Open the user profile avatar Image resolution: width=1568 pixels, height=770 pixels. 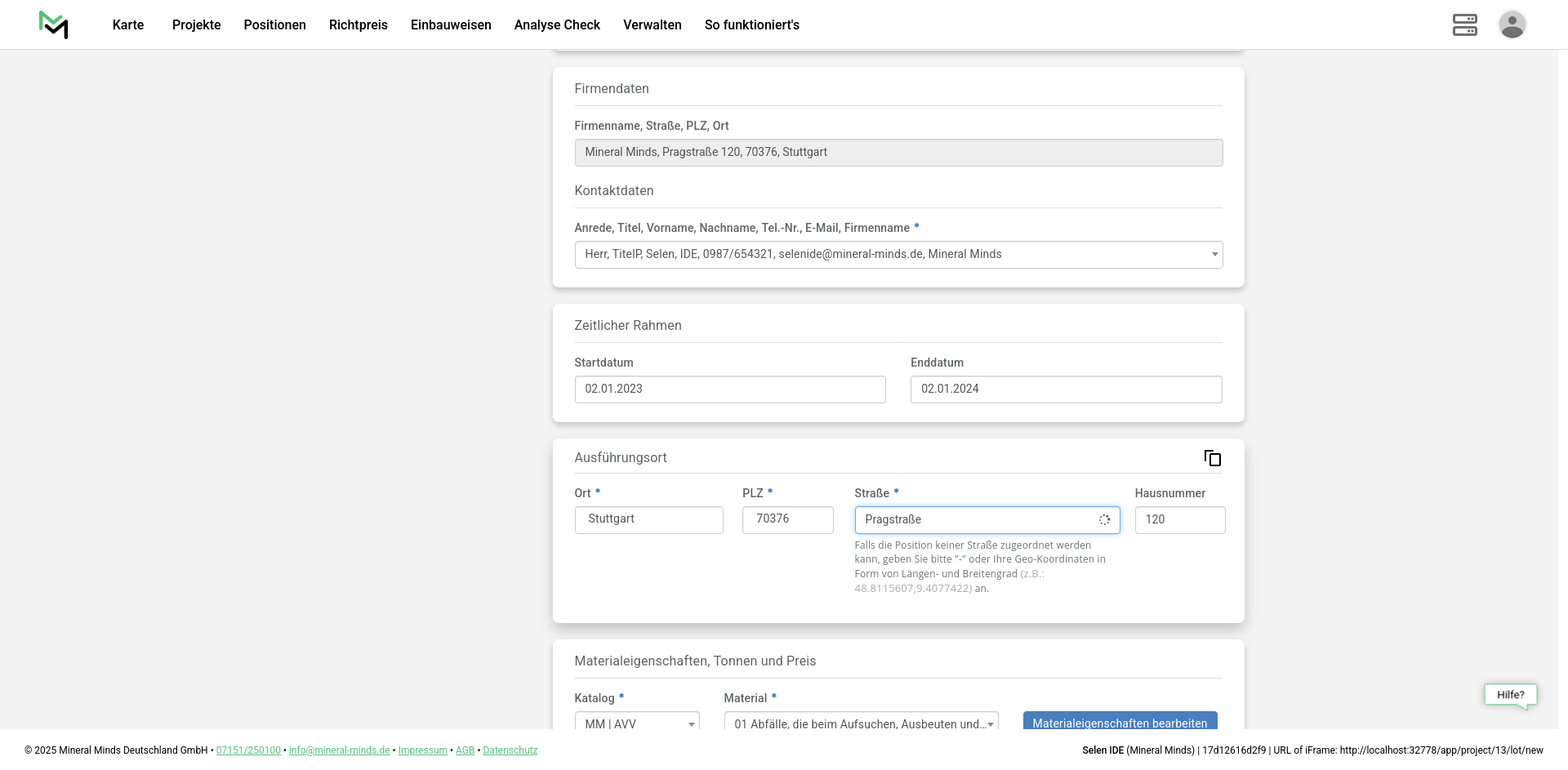[x=1512, y=24]
